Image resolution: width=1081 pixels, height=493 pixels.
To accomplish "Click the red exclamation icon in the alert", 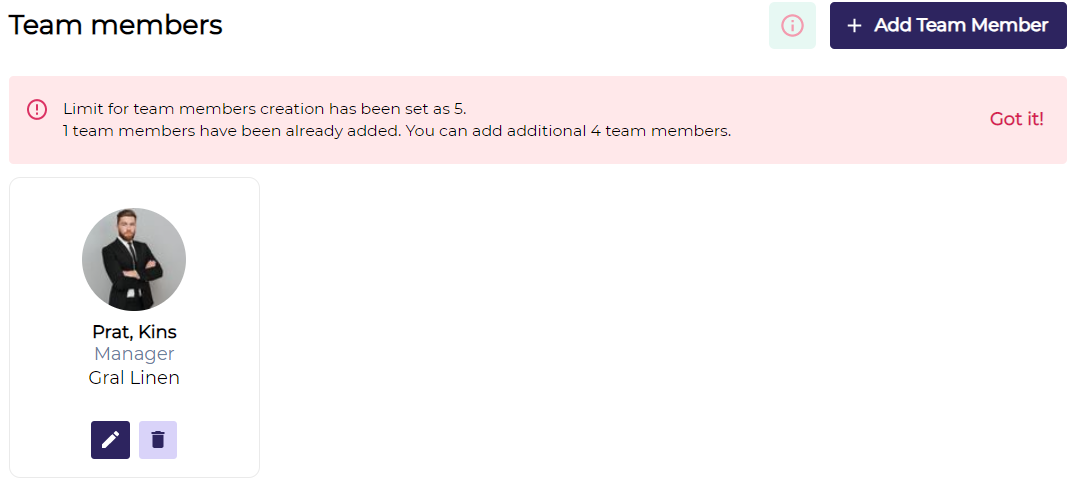I will click(x=37, y=109).
